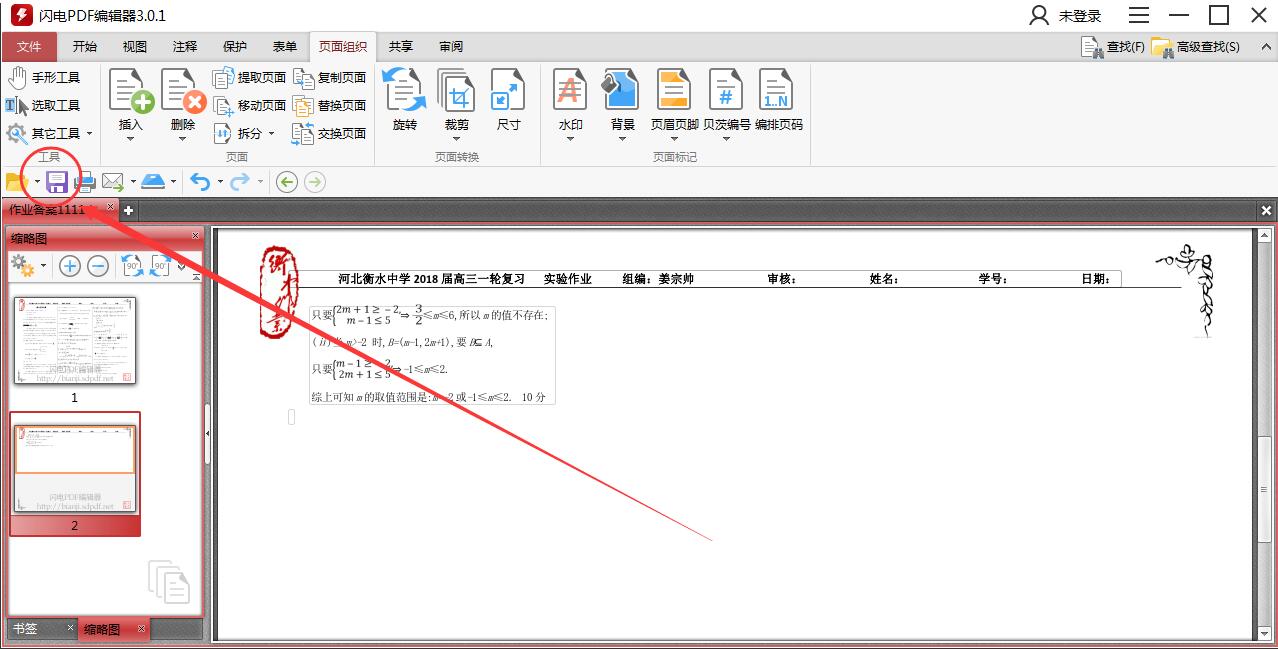Select the page 1 thumbnail
This screenshot has height=649, width=1278.
pos(74,340)
